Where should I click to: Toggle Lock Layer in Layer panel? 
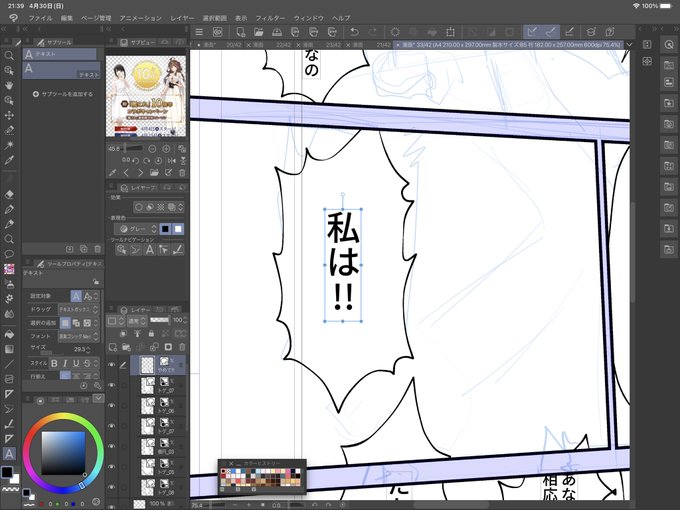point(151,333)
